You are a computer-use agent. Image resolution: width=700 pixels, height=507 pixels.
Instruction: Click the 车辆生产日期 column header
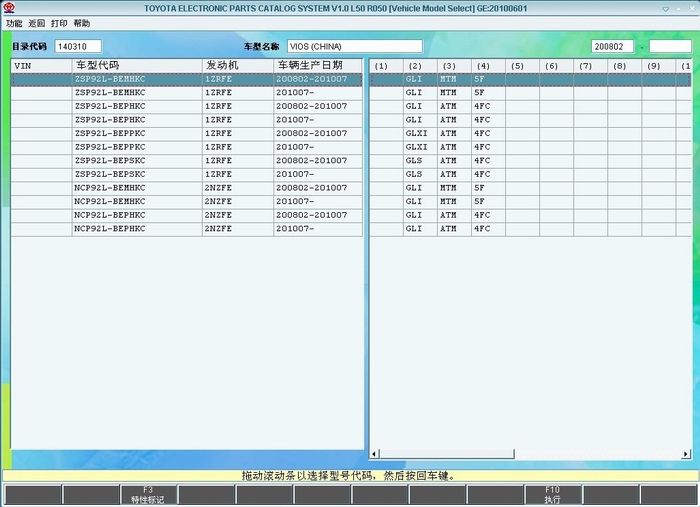point(318,66)
